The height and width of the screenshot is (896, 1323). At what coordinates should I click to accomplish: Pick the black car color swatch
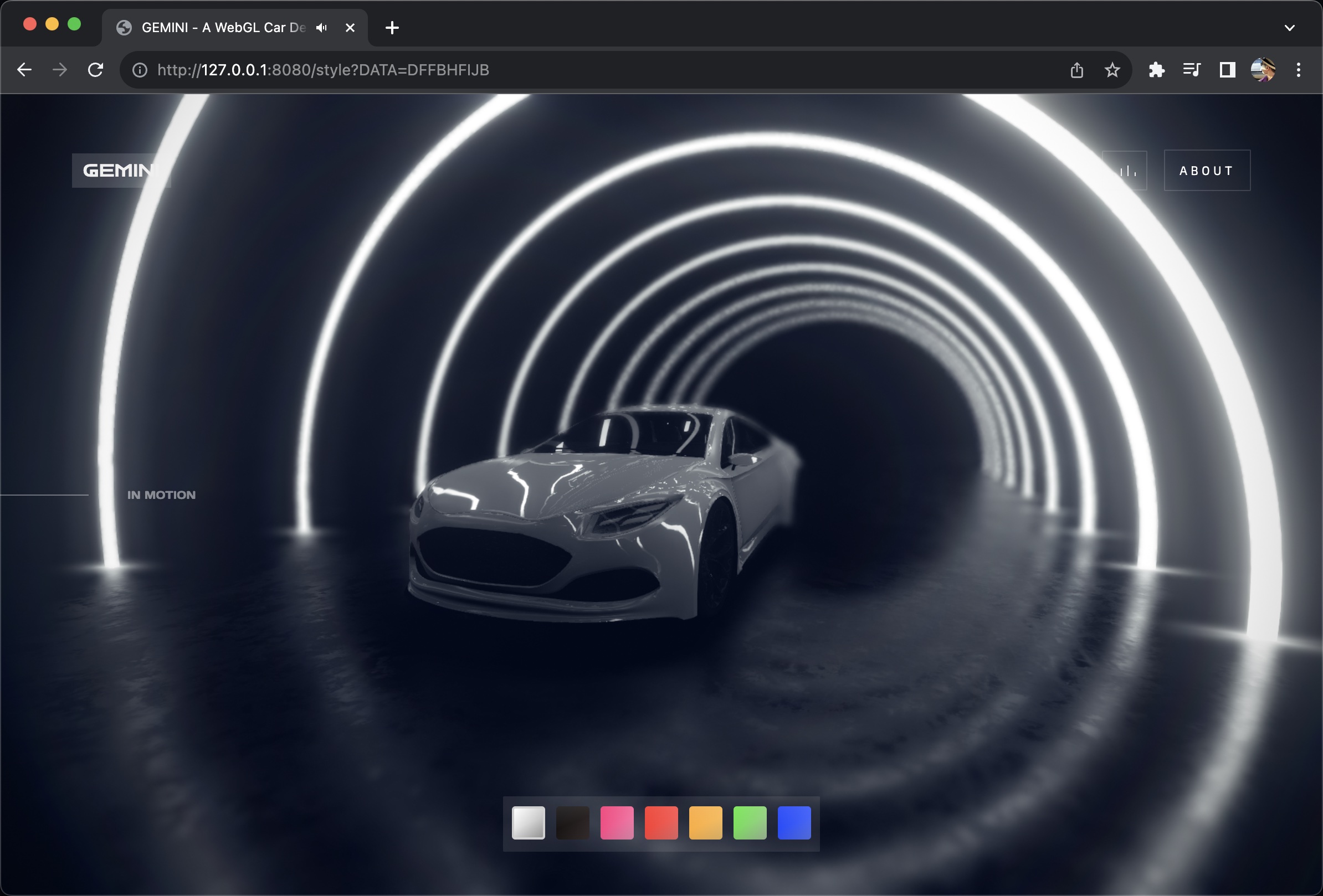point(572,822)
